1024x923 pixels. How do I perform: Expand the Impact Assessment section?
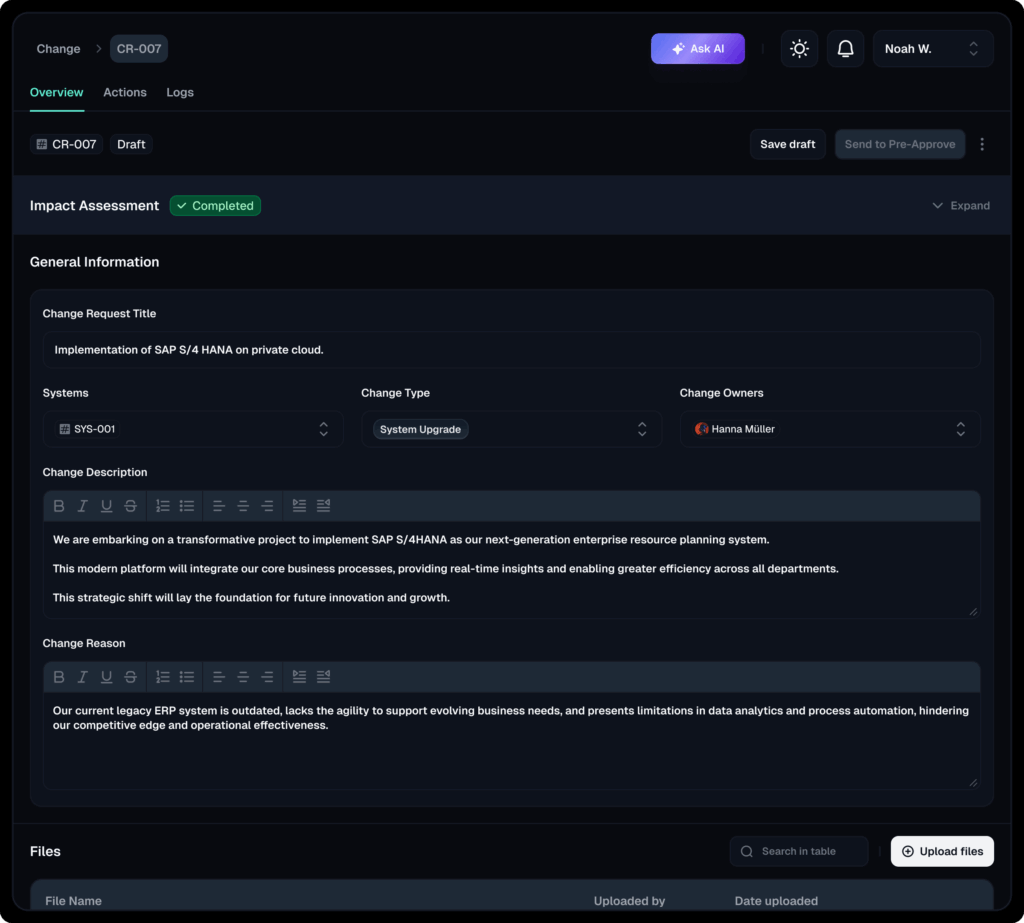point(960,206)
